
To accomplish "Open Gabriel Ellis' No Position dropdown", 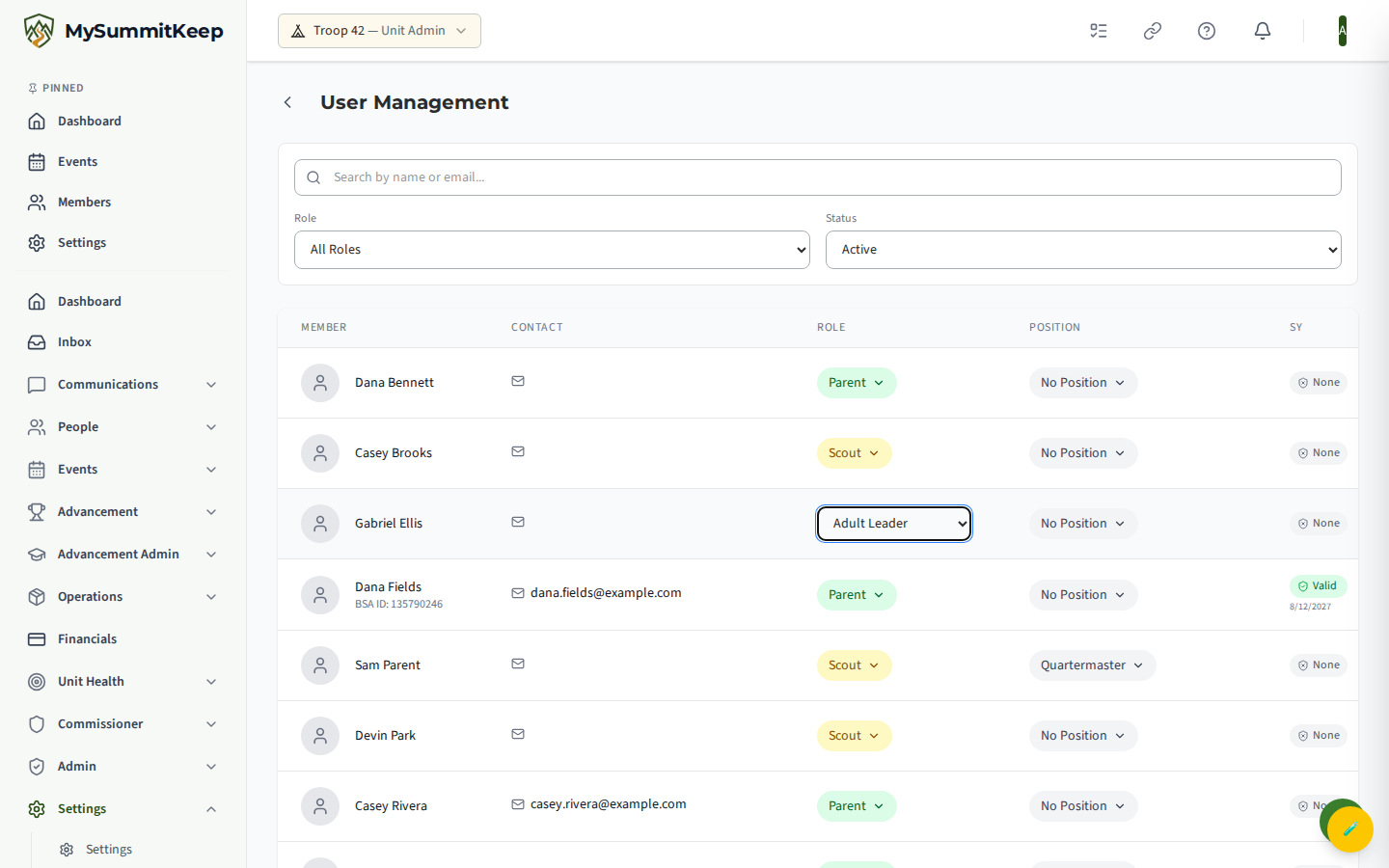I will [1083, 524].
